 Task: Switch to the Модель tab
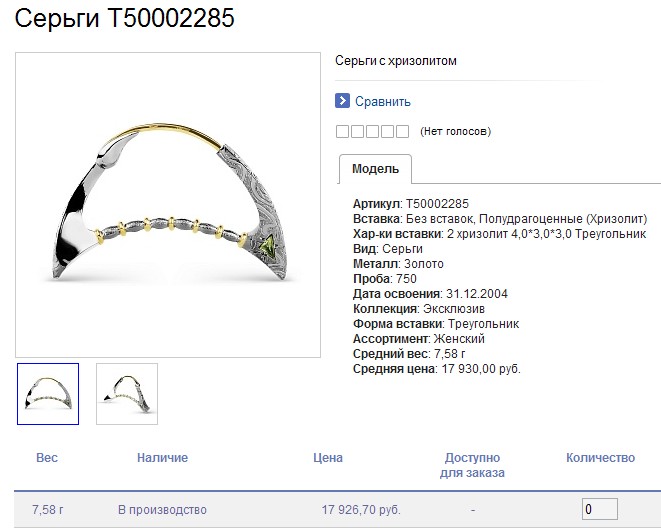point(375,169)
